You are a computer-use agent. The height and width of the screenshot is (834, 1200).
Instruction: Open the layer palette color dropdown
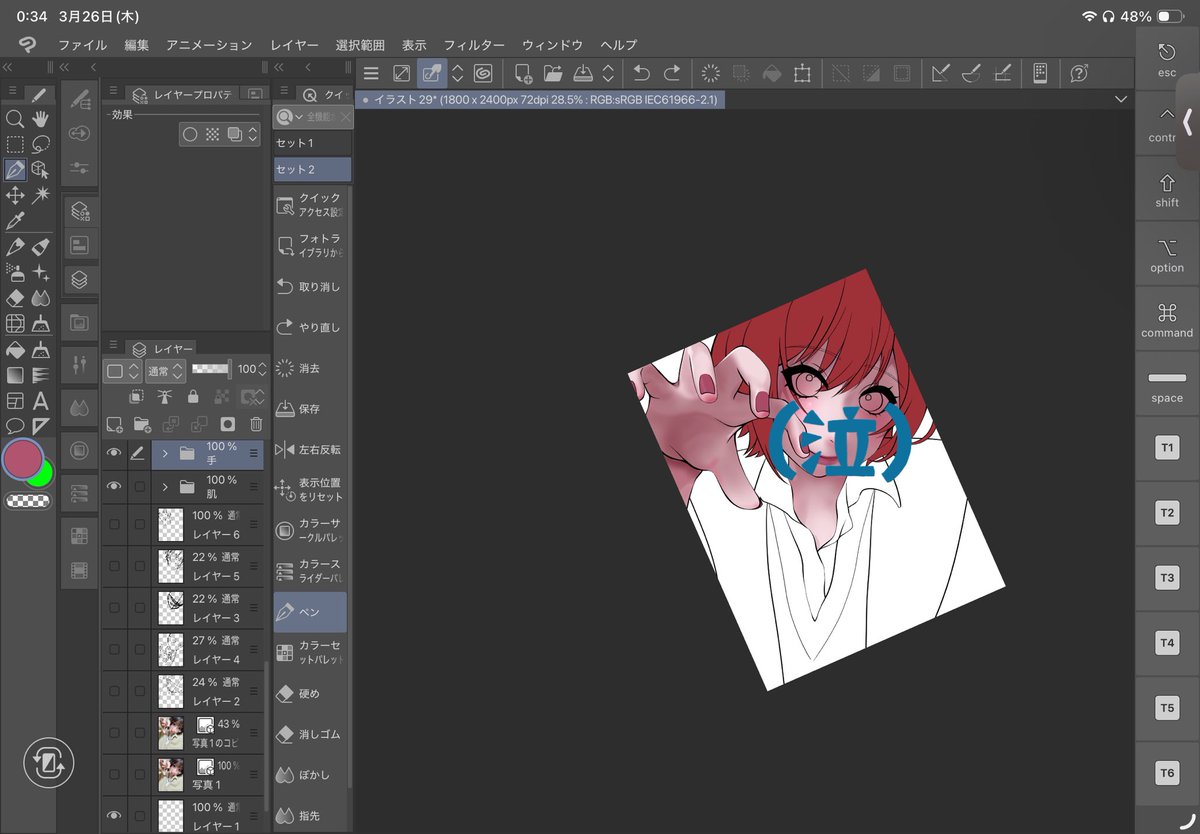point(123,370)
